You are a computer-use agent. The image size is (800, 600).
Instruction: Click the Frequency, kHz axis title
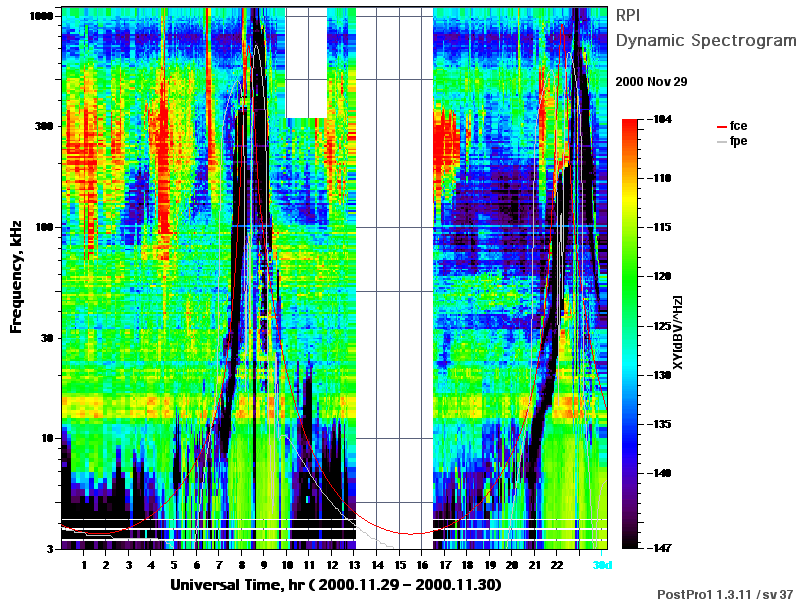16,277
